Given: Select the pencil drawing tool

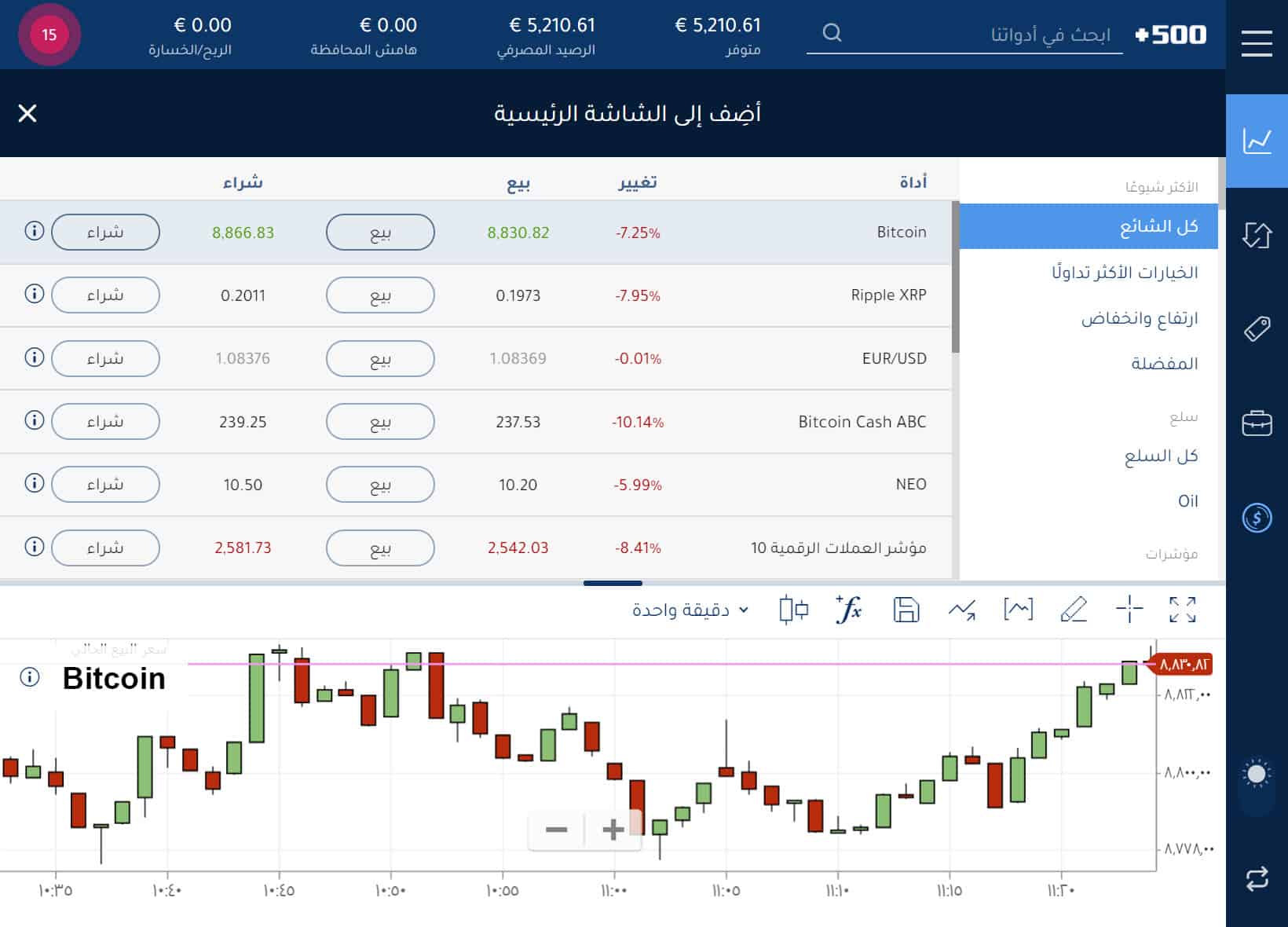Looking at the screenshot, I should coord(1074,610).
